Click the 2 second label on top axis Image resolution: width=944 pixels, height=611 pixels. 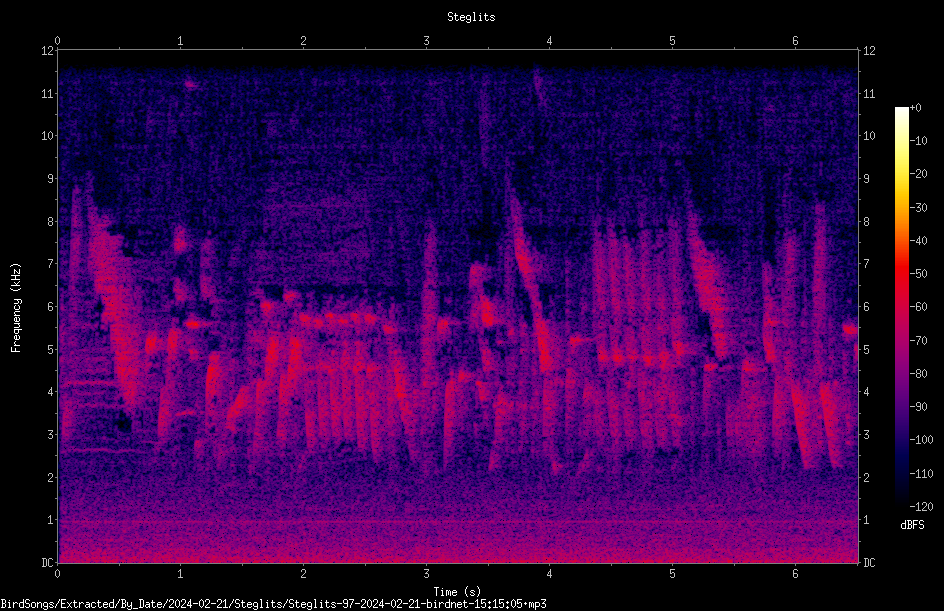pyautogui.click(x=303, y=41)
